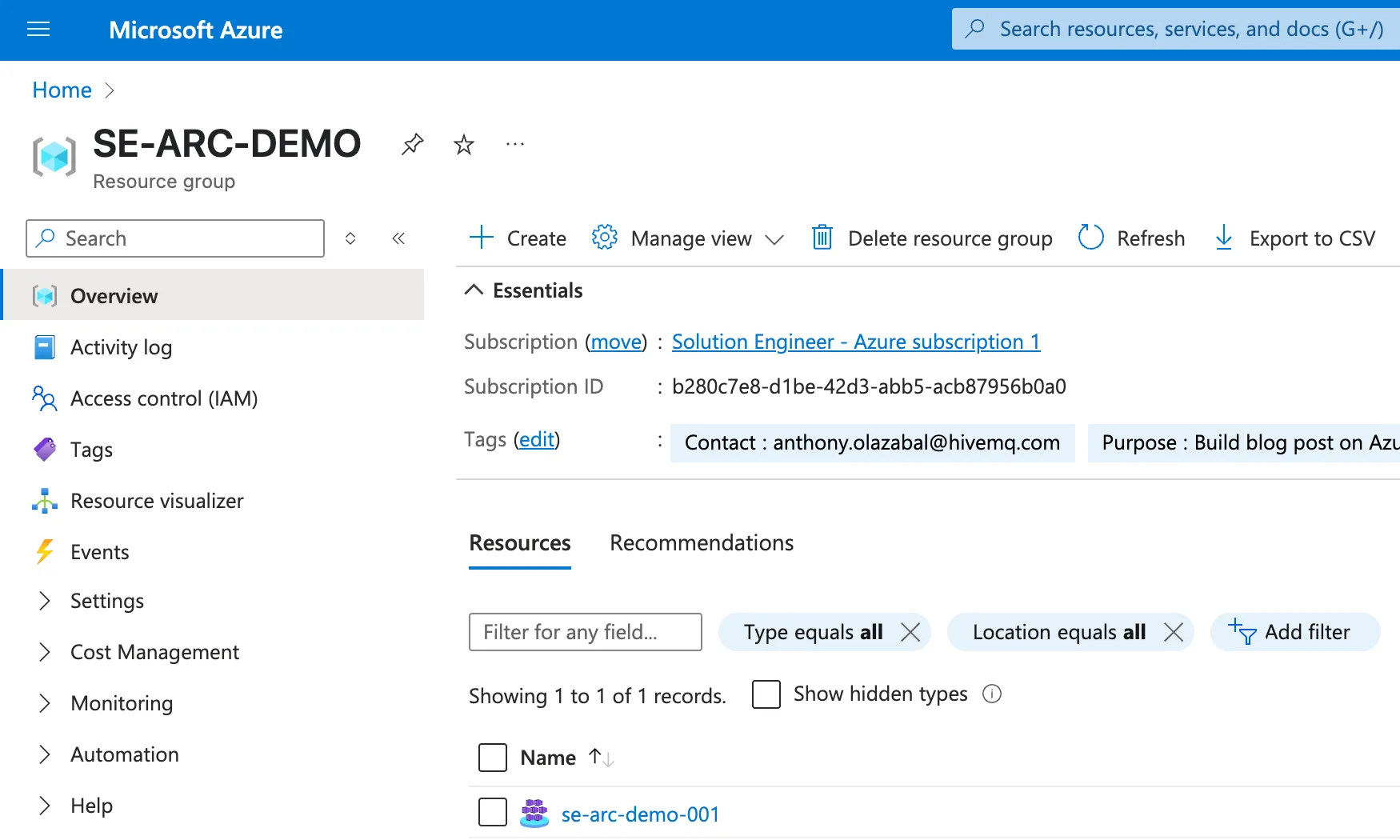Image resolution: width=1400 pixels, height=840 pixels.
Task: Click the Overview cube icon
Action: click(x=45, y=296)
